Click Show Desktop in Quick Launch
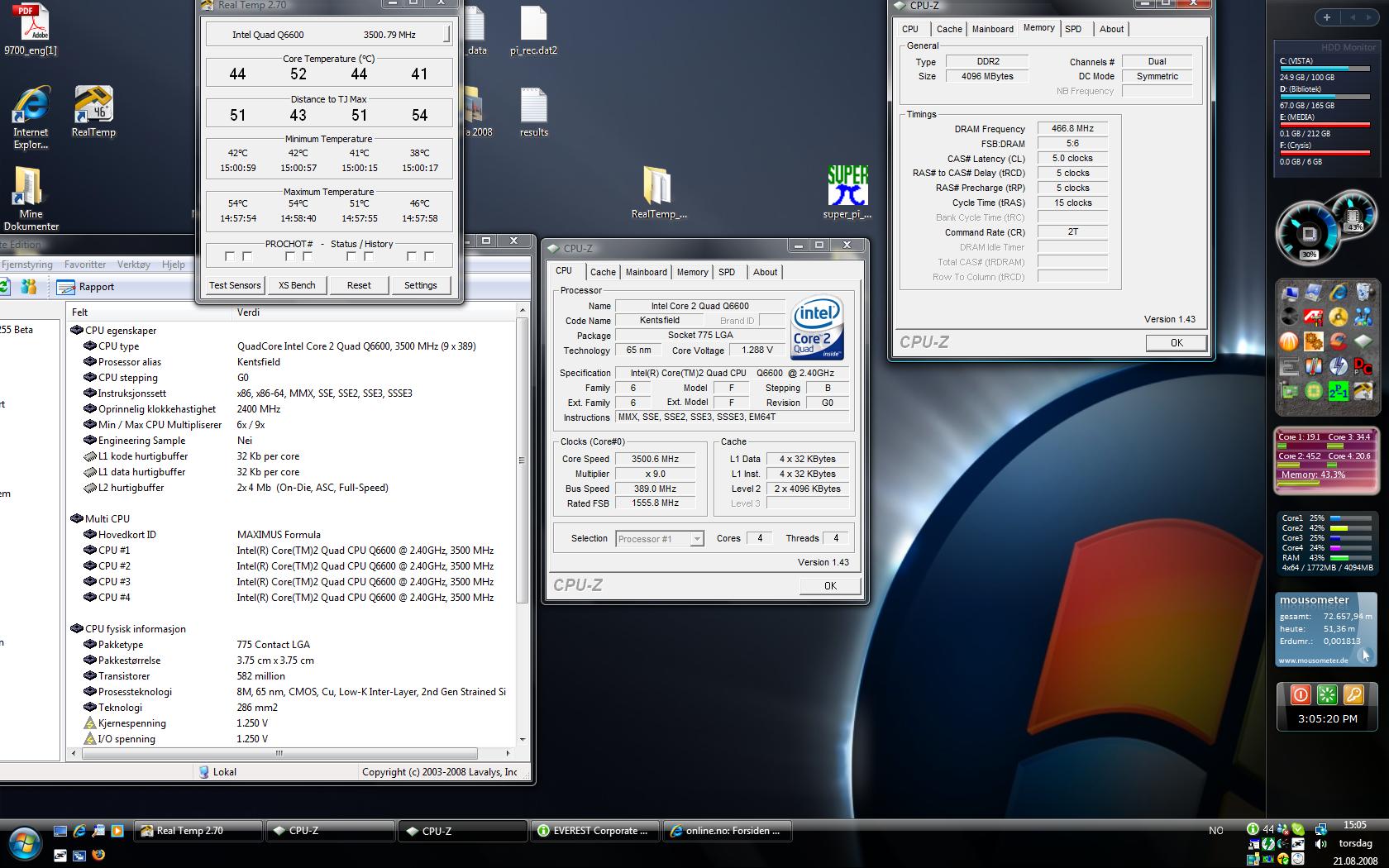Viewport: 1389px width, 868px height. point(60,831)
